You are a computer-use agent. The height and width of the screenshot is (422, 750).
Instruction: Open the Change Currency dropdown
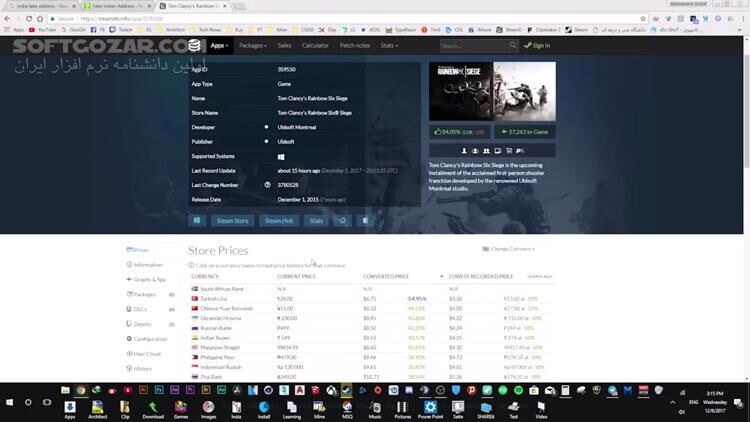(x=509, y=249)
